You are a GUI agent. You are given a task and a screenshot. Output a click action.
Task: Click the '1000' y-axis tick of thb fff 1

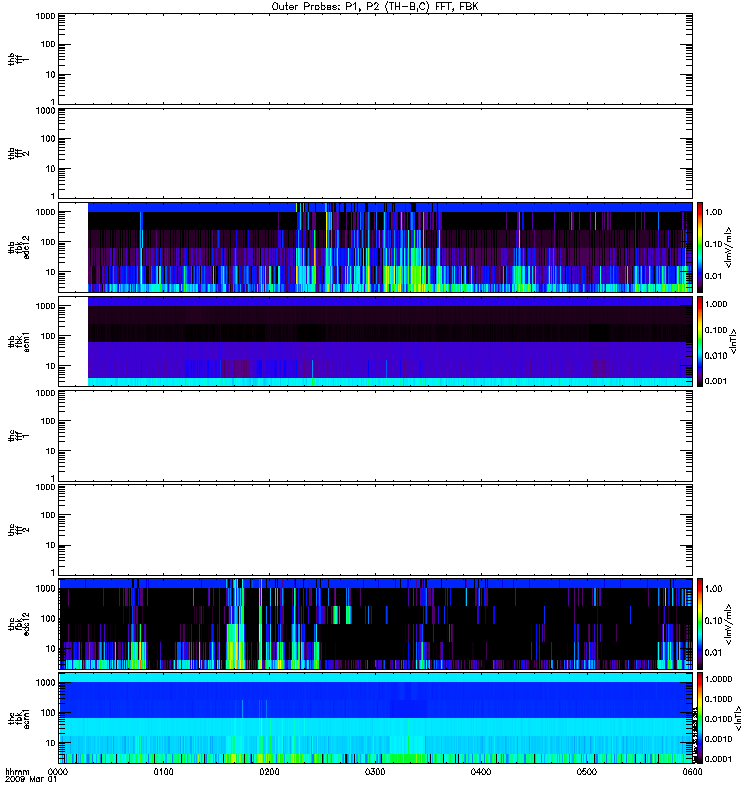pyautogui.click(x=45, y=16)
